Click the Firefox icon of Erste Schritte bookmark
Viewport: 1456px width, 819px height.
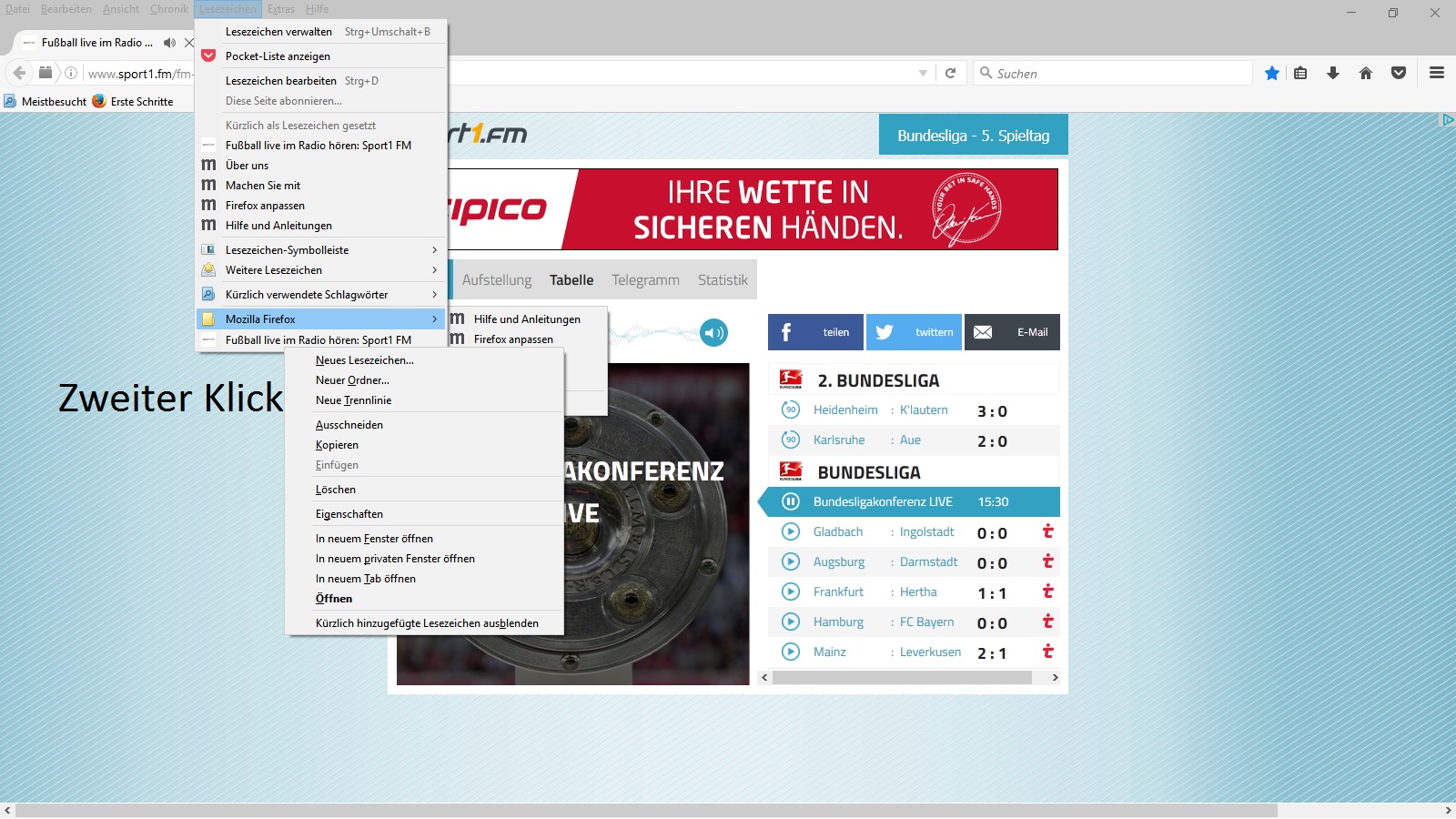pos(99,101)
